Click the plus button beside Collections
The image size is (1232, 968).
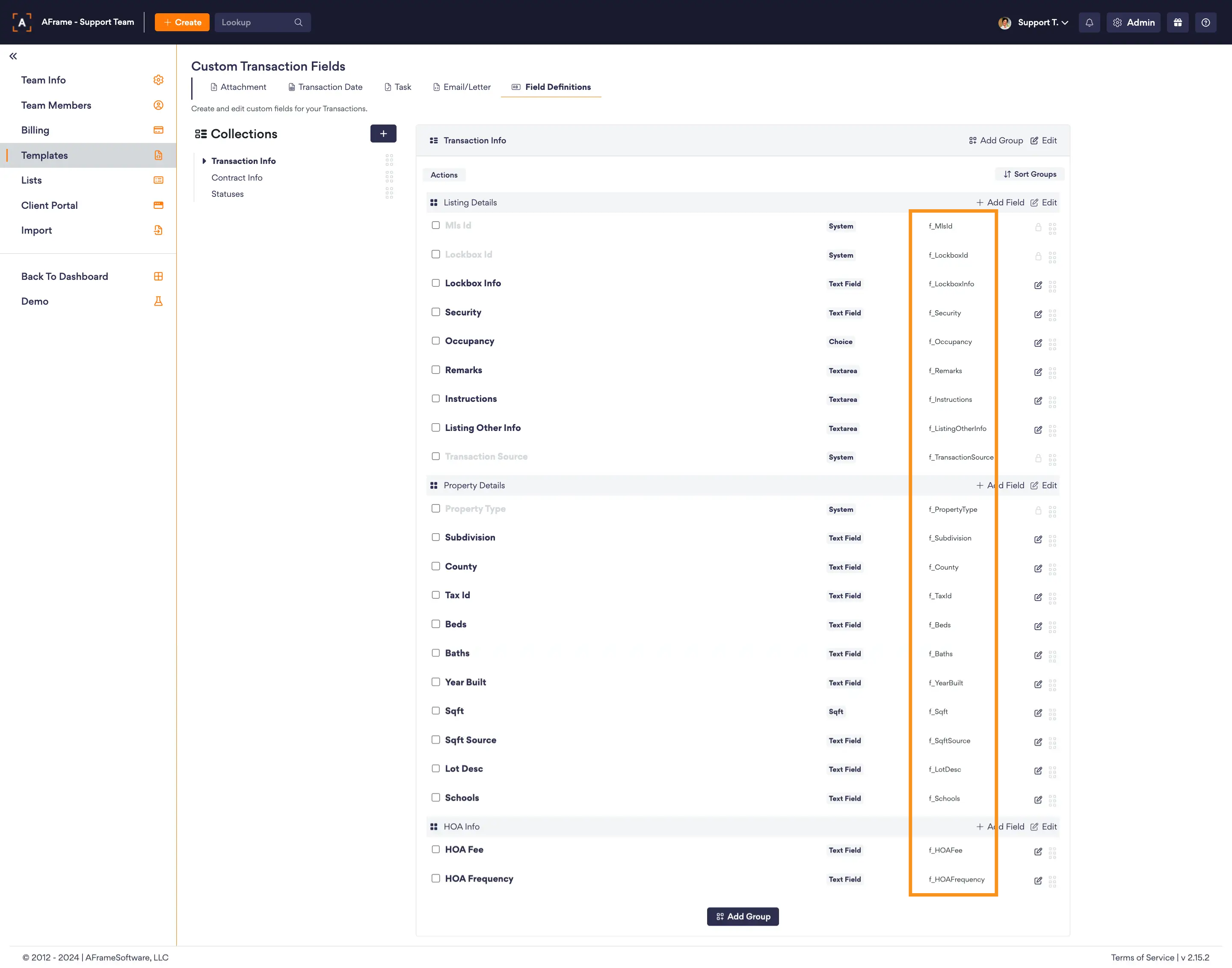(x=383, y=134)
